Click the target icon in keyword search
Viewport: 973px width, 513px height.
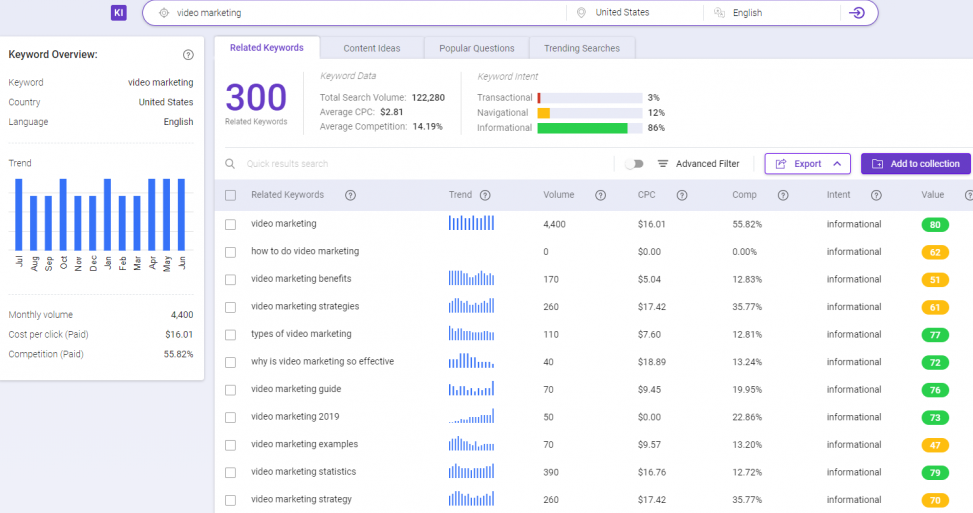[x=164, y=12]
